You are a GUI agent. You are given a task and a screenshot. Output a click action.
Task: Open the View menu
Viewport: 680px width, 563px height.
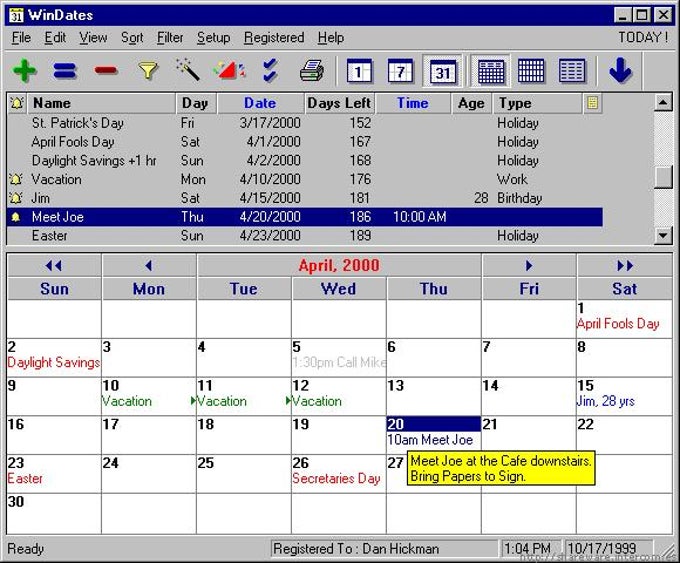click(x=93, y=38)
